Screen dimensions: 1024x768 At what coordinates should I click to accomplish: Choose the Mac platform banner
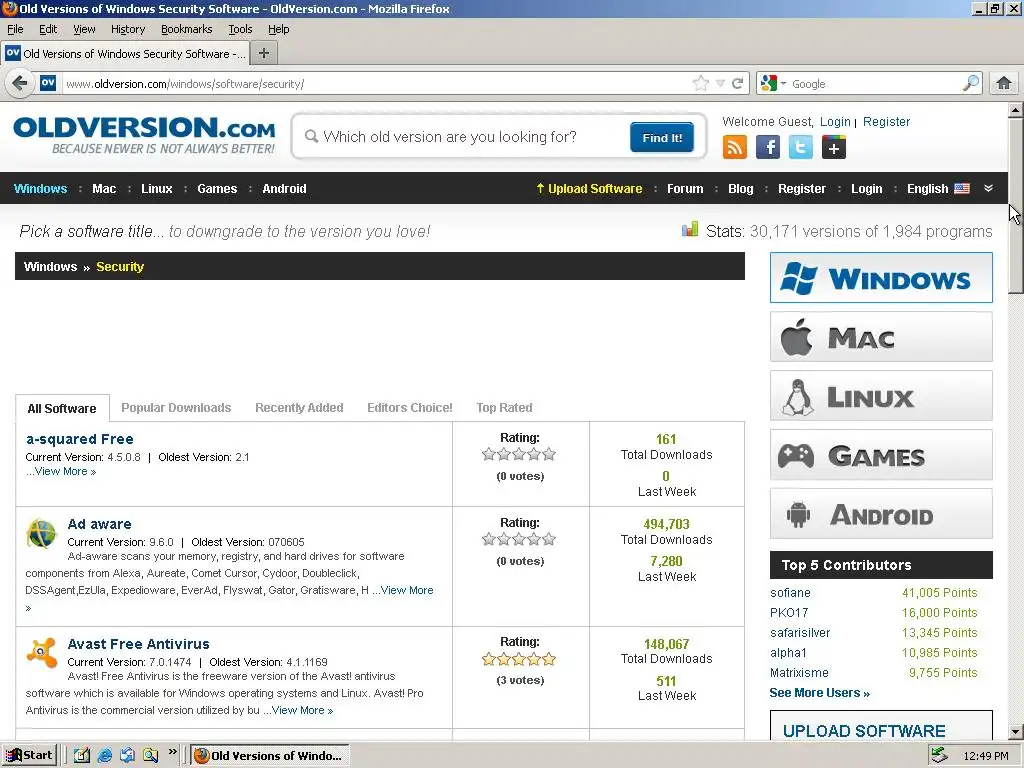tap(881, 337)
